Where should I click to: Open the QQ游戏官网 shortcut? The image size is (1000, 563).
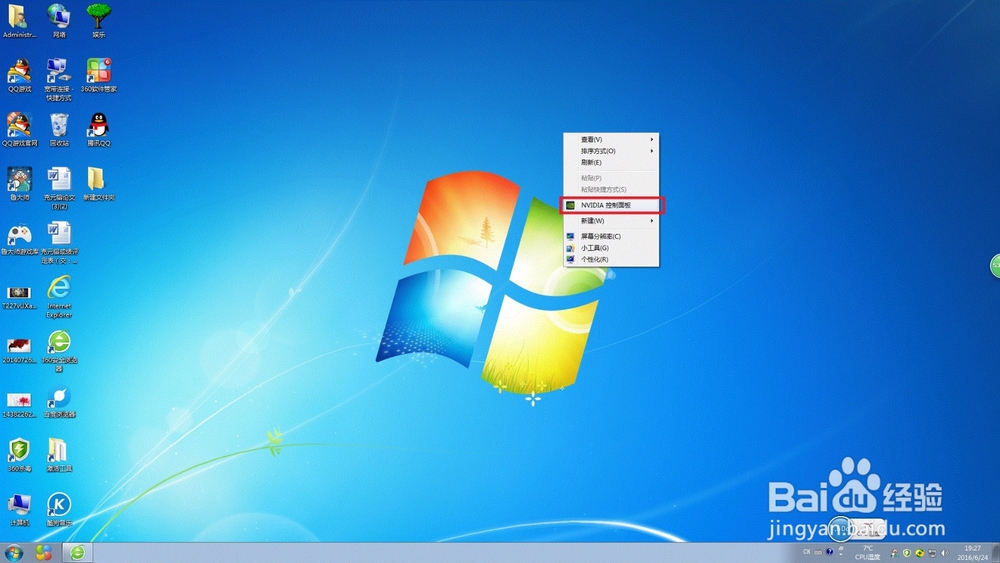coord(19,129)
